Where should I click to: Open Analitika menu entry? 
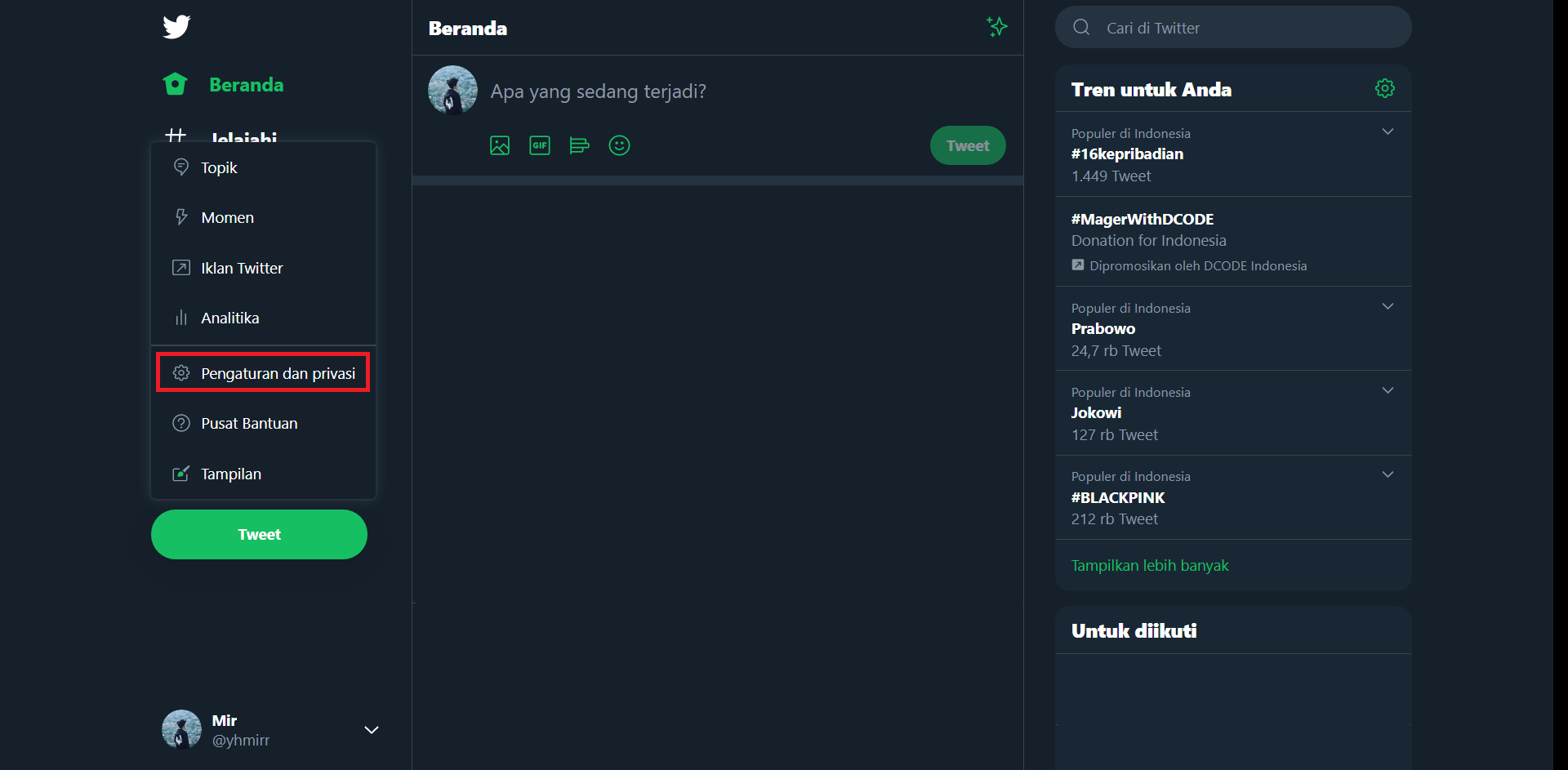263,318
